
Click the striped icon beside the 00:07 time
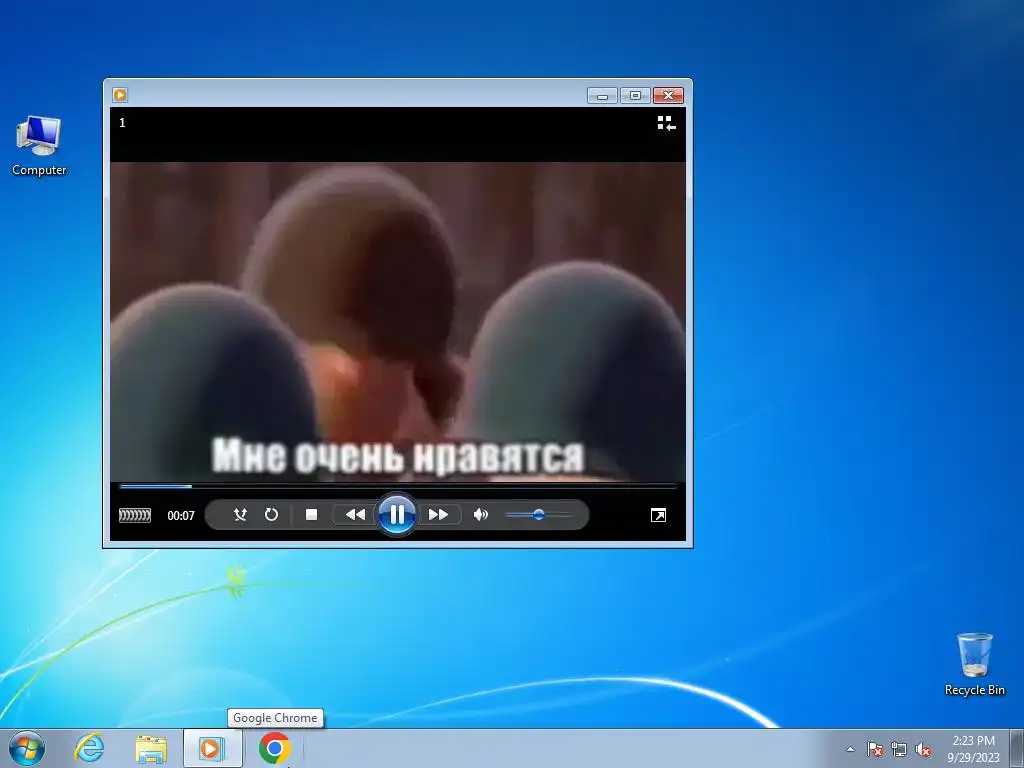(x=135, y=515)
